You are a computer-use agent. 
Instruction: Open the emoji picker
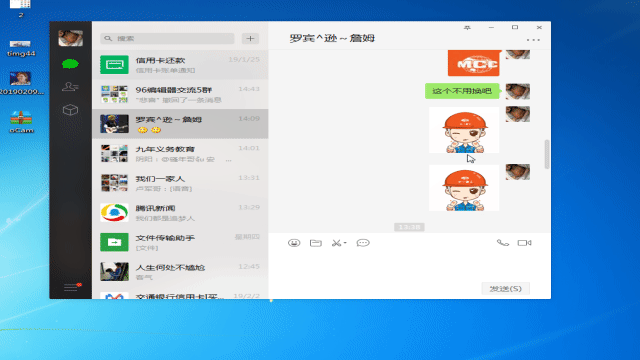coord(294,243)
